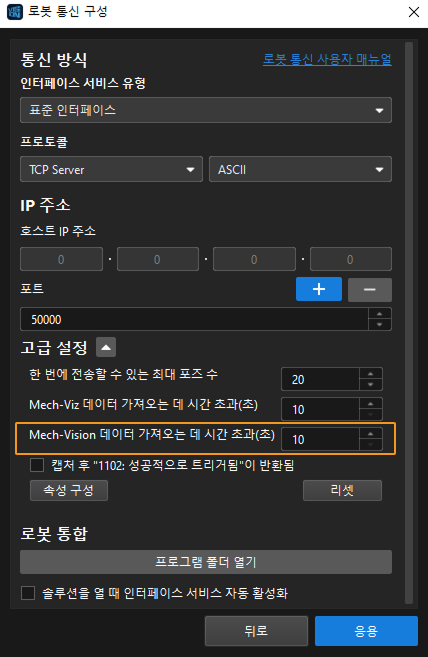Screen dimensions: 428x657
Task: Click the blue 응용 button
Action: pyautogui.click(x=366, y=631)
